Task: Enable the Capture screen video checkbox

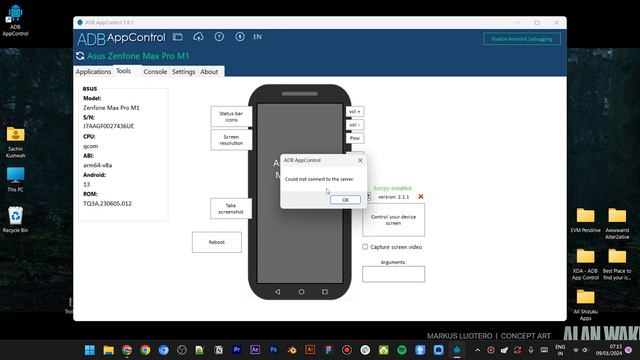Action: click(x=365, y=247)
